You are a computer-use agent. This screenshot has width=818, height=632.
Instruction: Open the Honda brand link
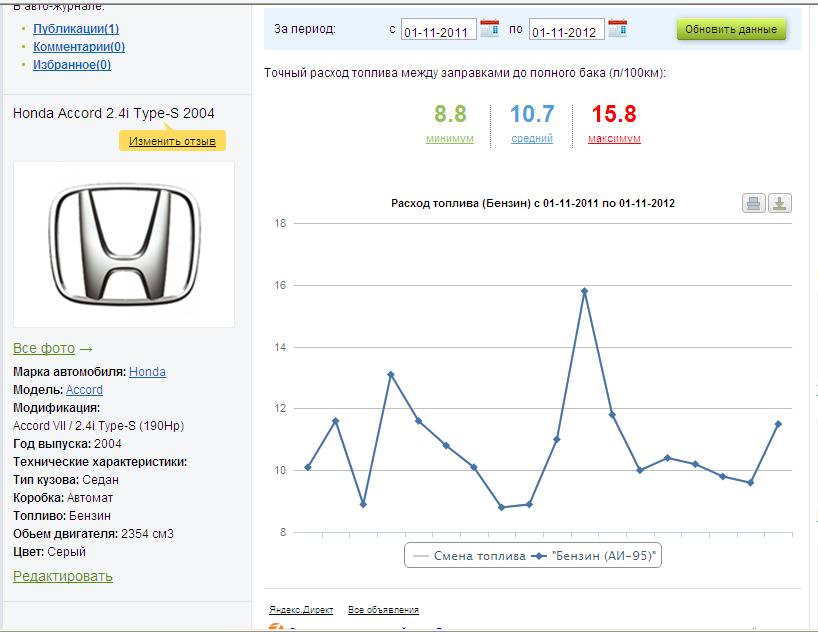tap(147, 372)
